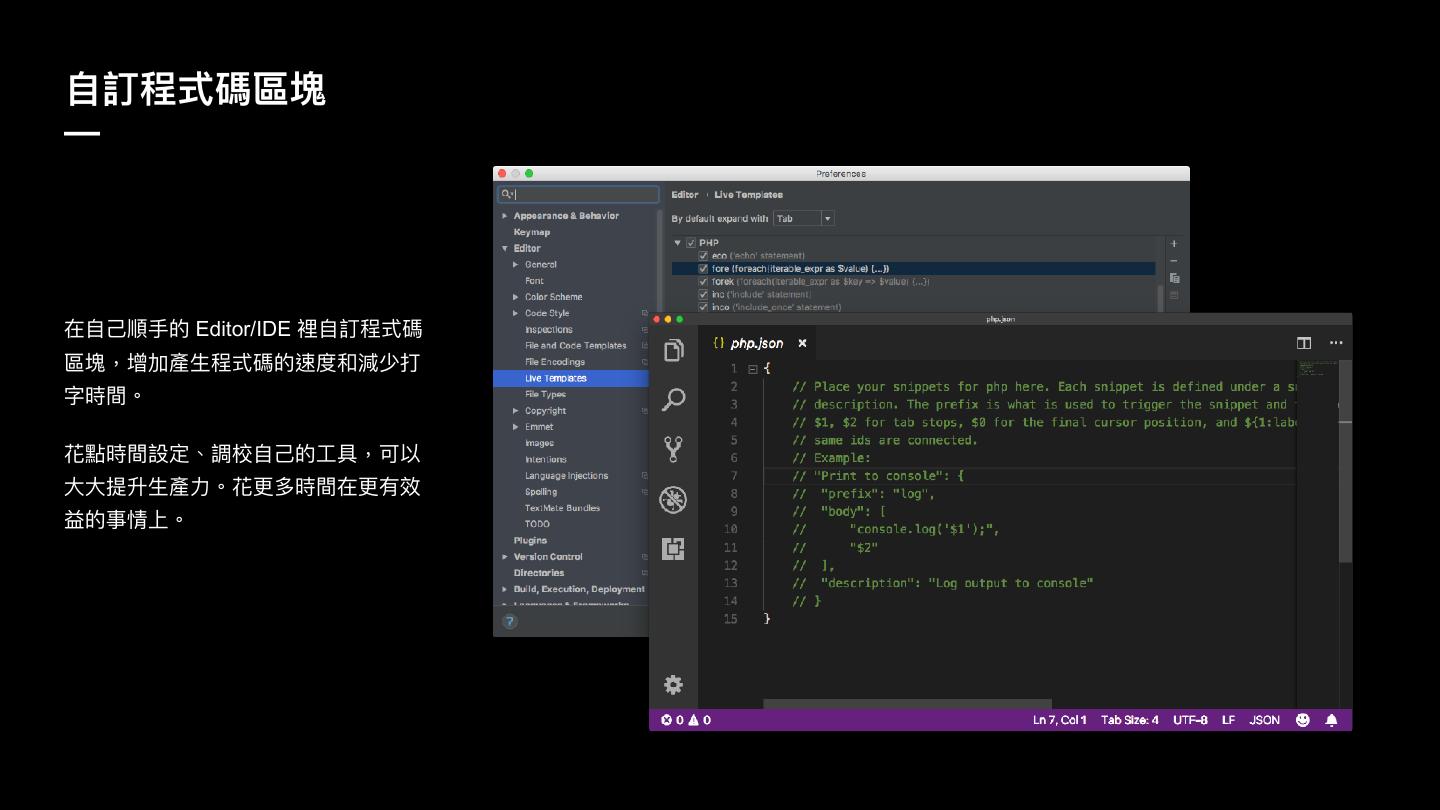
Task: Click the JSON language mode in the status bar
Action: [x=1264, y=720]
